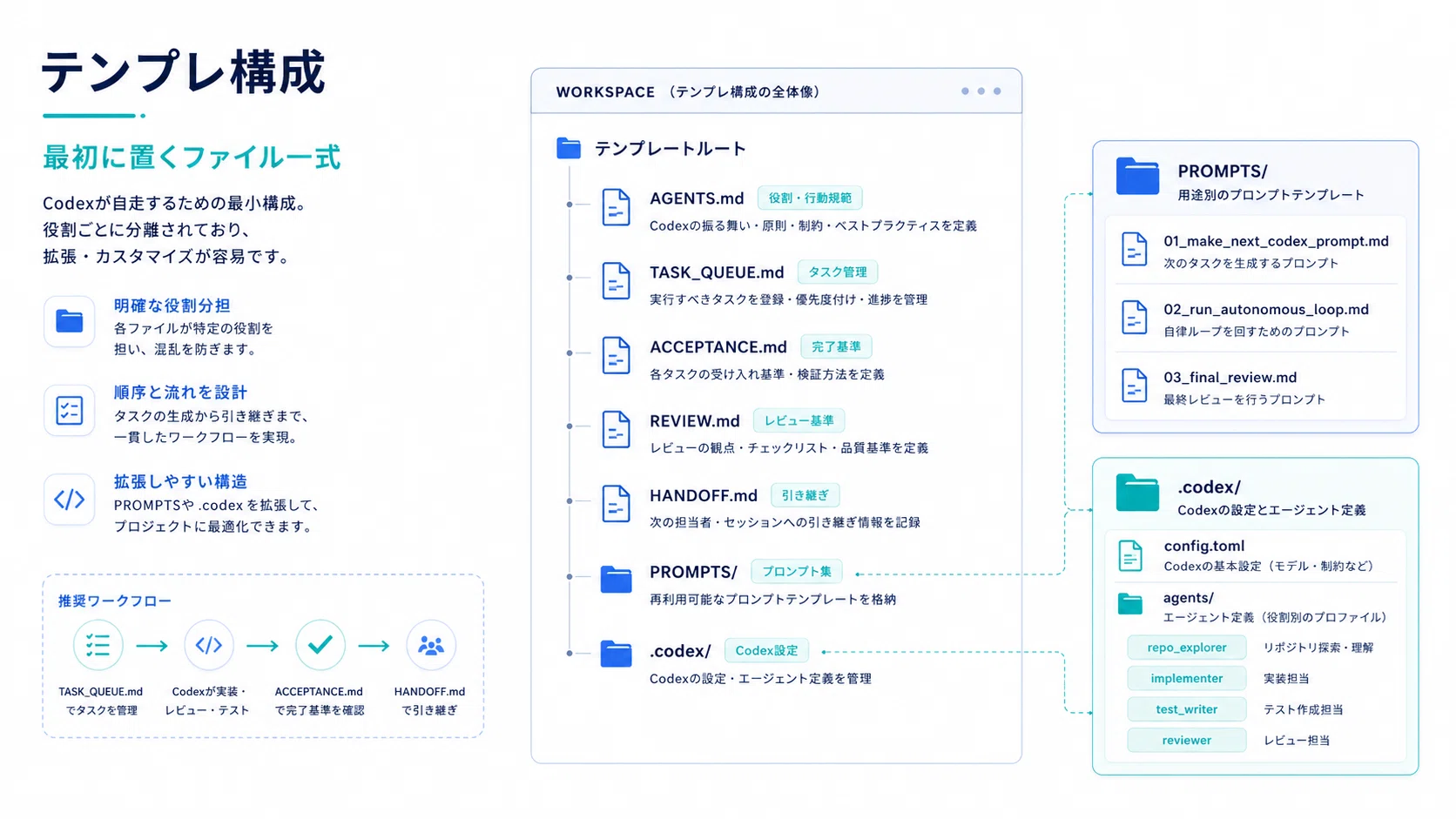Click the AGENTS.md file name
This screenshot has height=819, width=1456.
pos(697,198)
